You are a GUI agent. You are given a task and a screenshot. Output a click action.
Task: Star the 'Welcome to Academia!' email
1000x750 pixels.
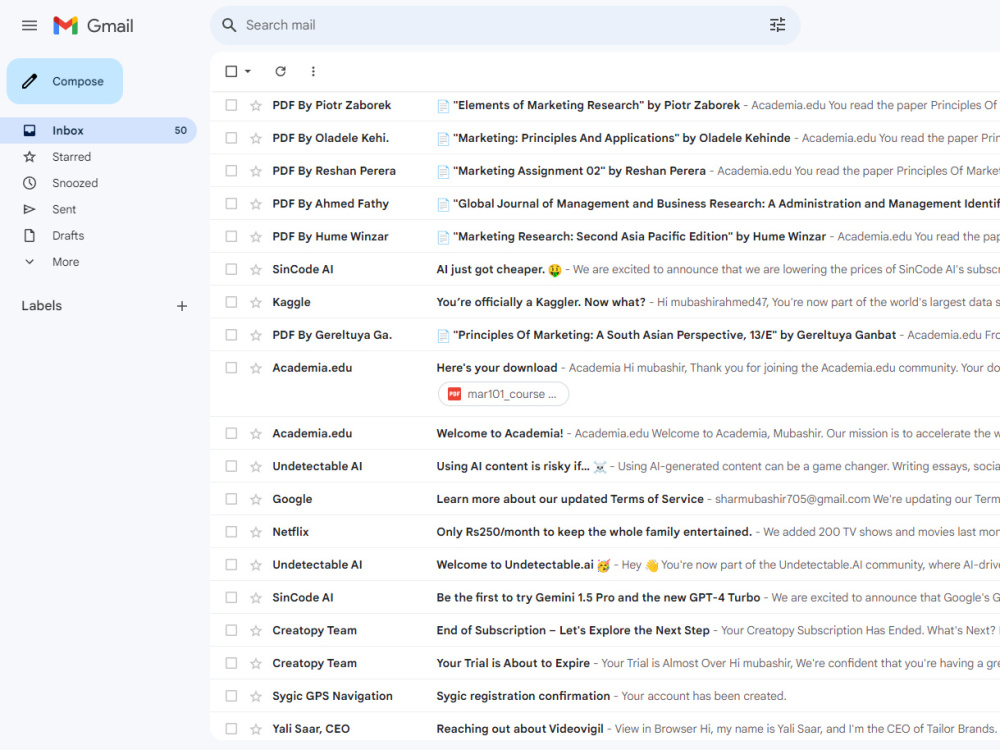click(x=256, y=434)
